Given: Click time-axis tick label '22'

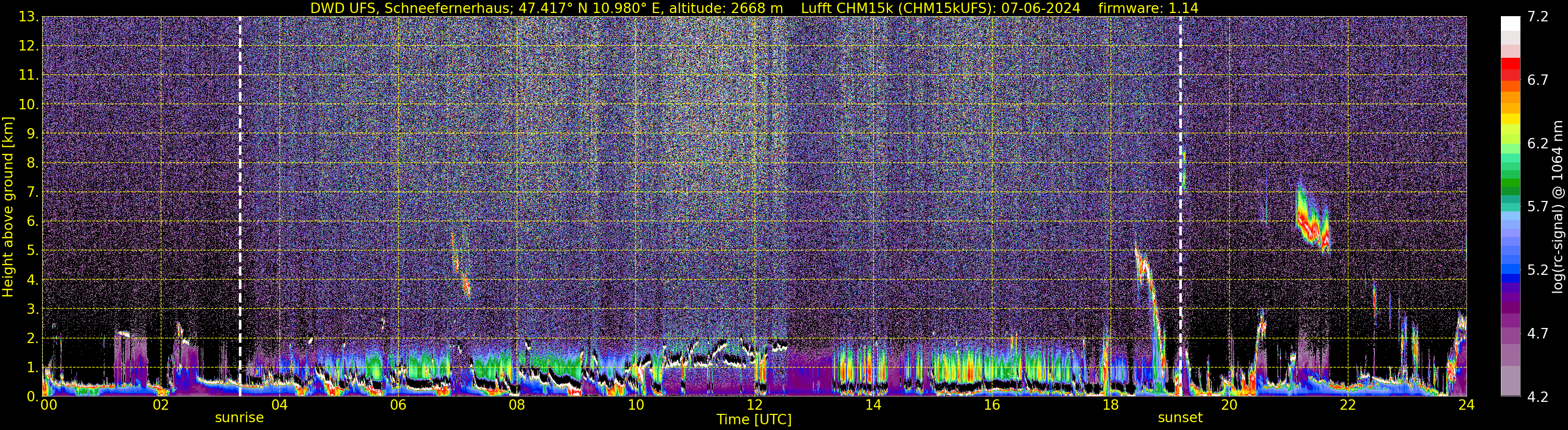Looking at the screenshot, I should pos(1348,405).
